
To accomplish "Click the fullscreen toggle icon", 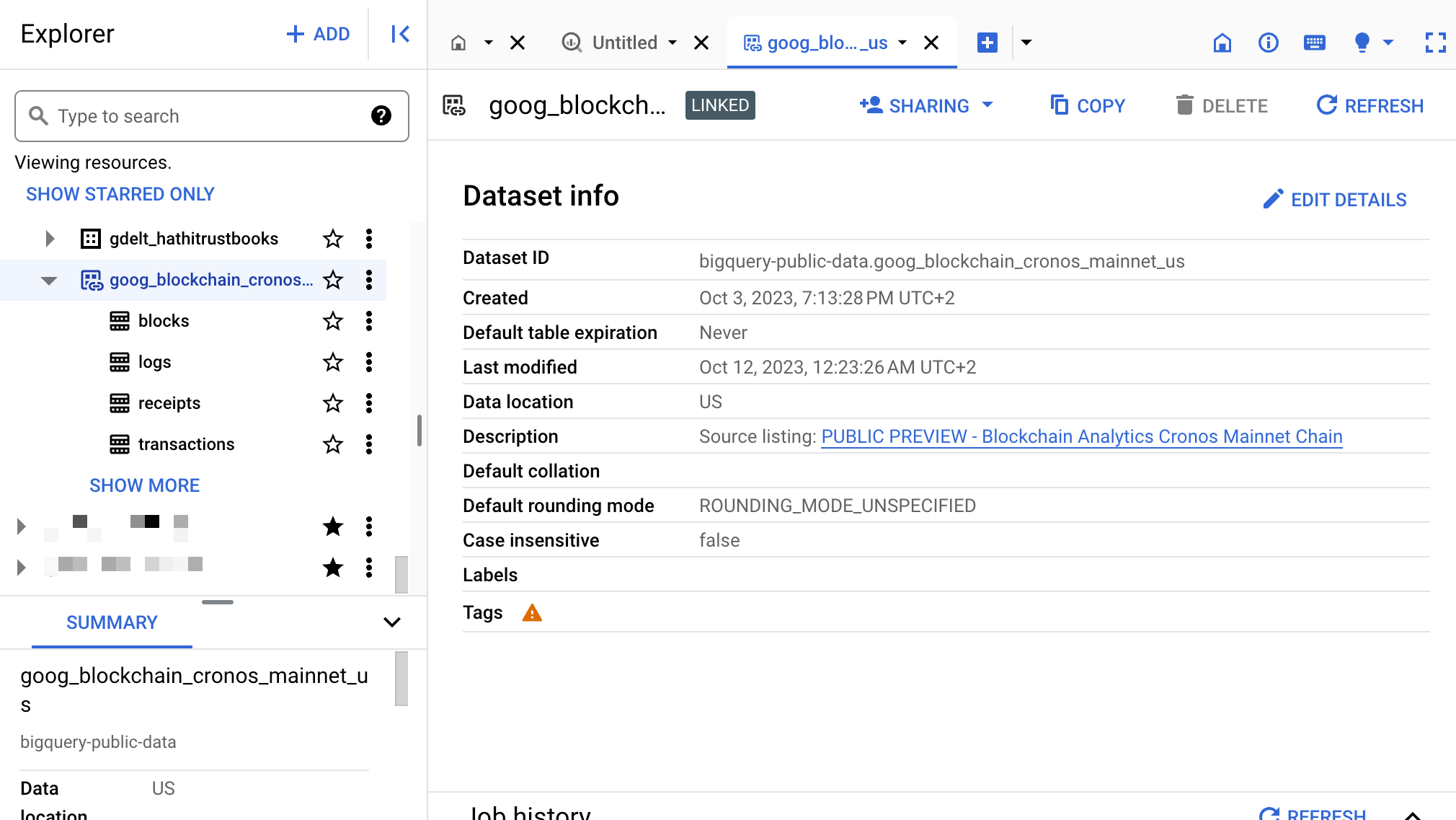I will pos(1435,43).
